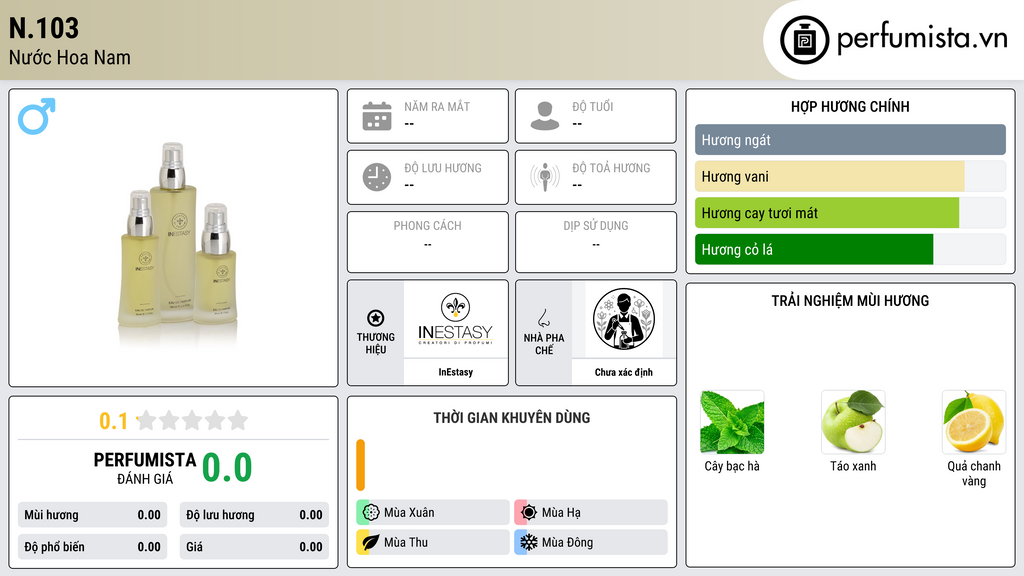The image size is (1024, 576).
Task: Pick the Mùa Đông snowflake icon
Action: coord(529,542)
